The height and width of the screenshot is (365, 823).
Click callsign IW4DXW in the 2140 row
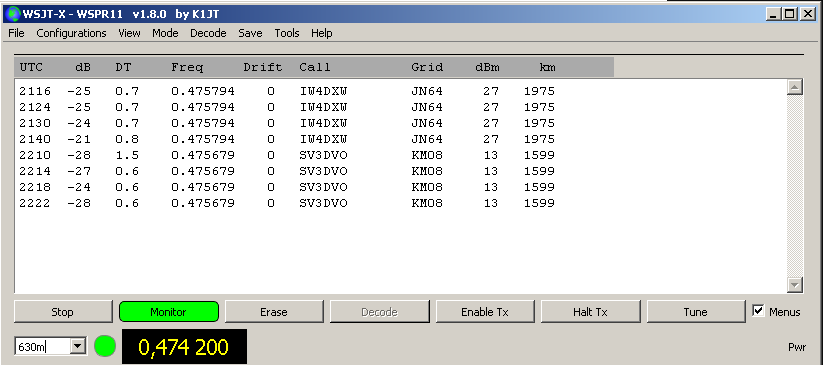point(323,139)
